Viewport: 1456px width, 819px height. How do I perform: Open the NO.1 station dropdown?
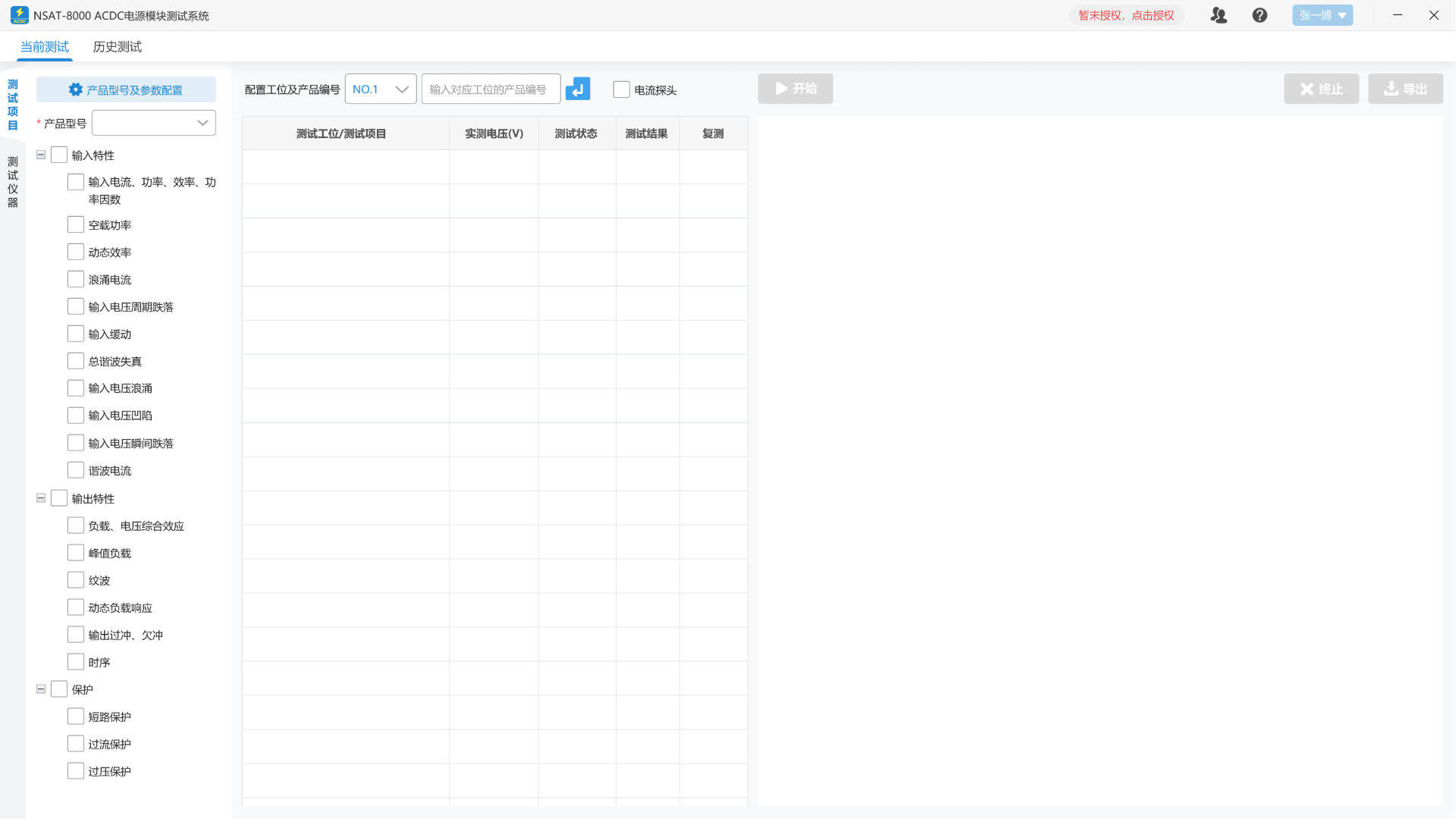pos(380,89)
